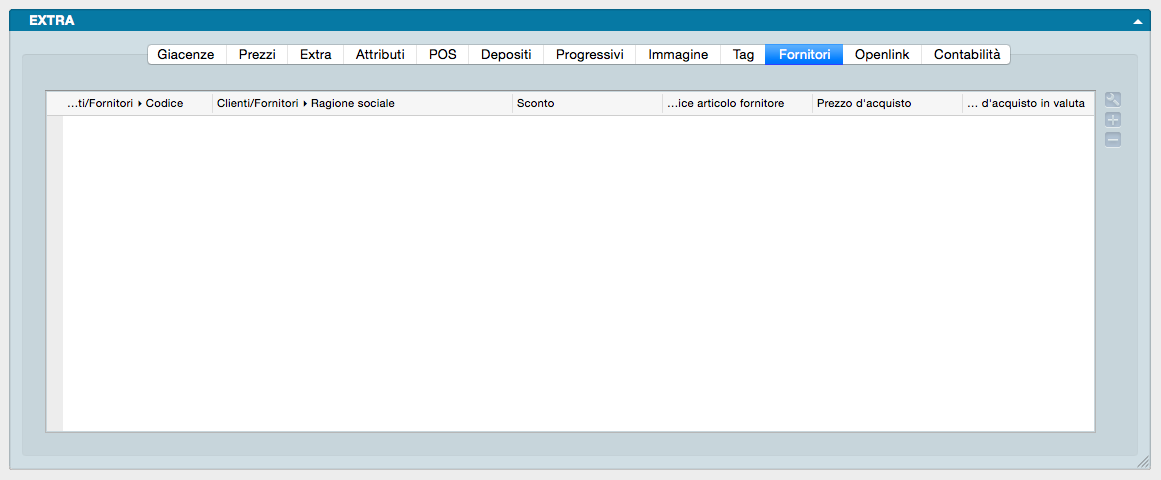
Task: Select the Attributi tab
Action: tap(380, 55)
